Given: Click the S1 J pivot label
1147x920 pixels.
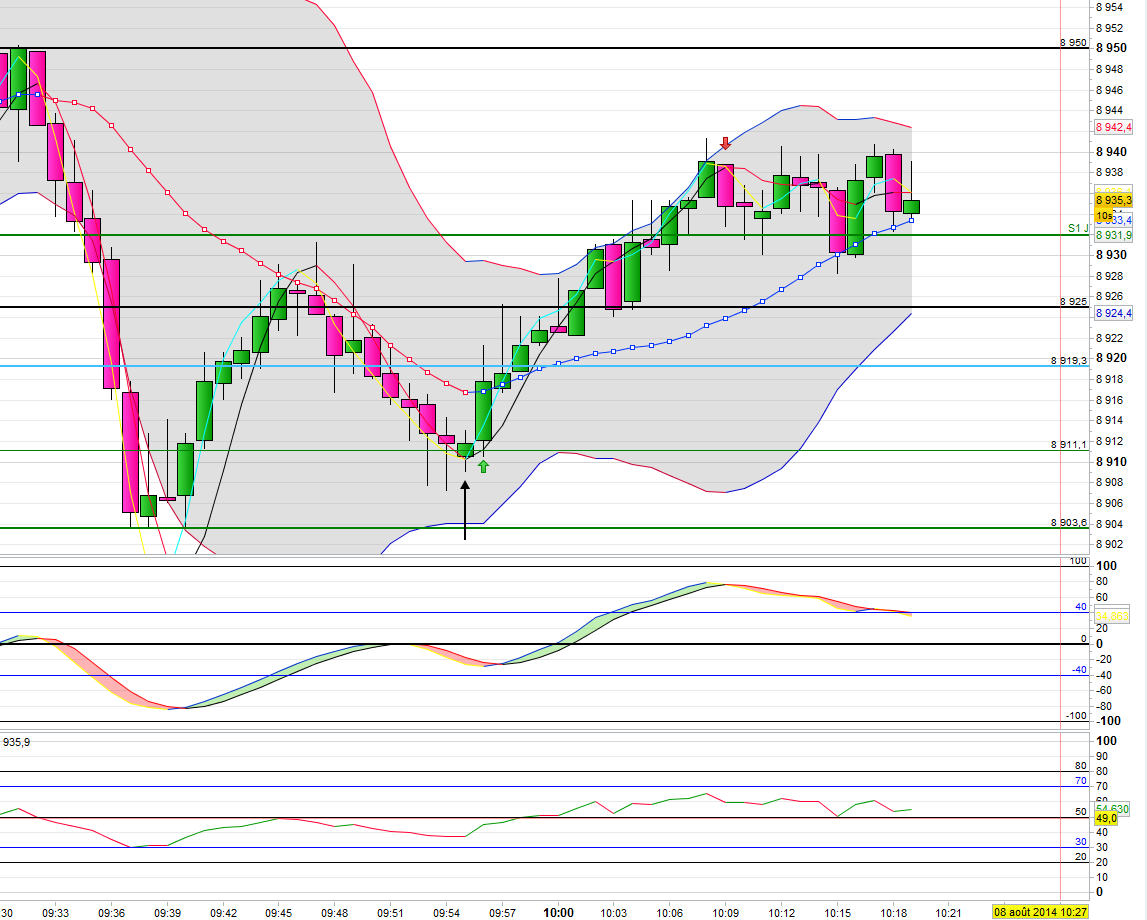Looking at the screenshot, I should click(1078, 228).
